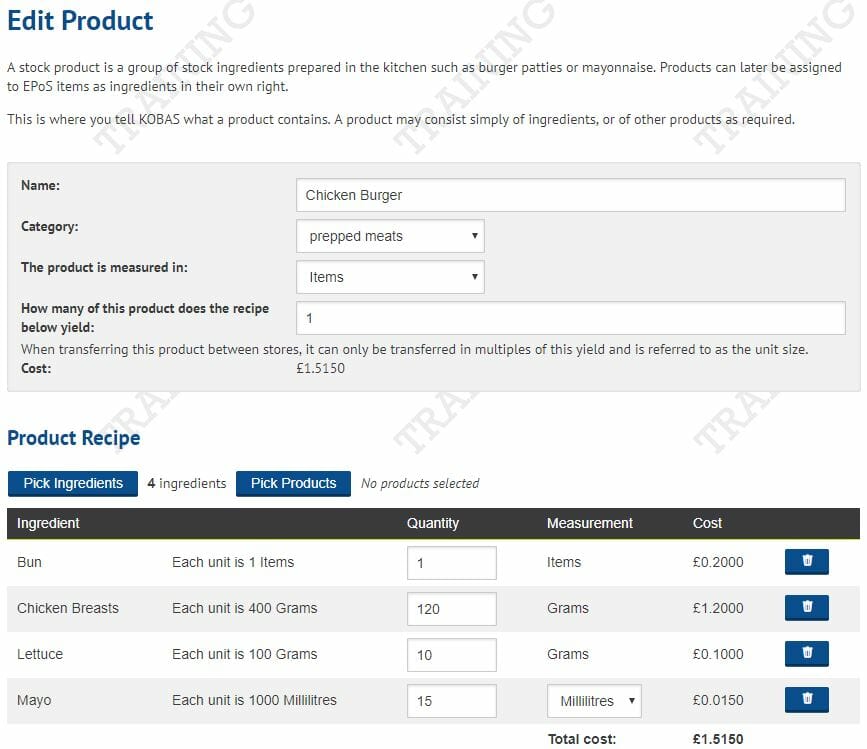Click the recipe yield quantity field
867x749 pixels.
click(x=570, y=318)
